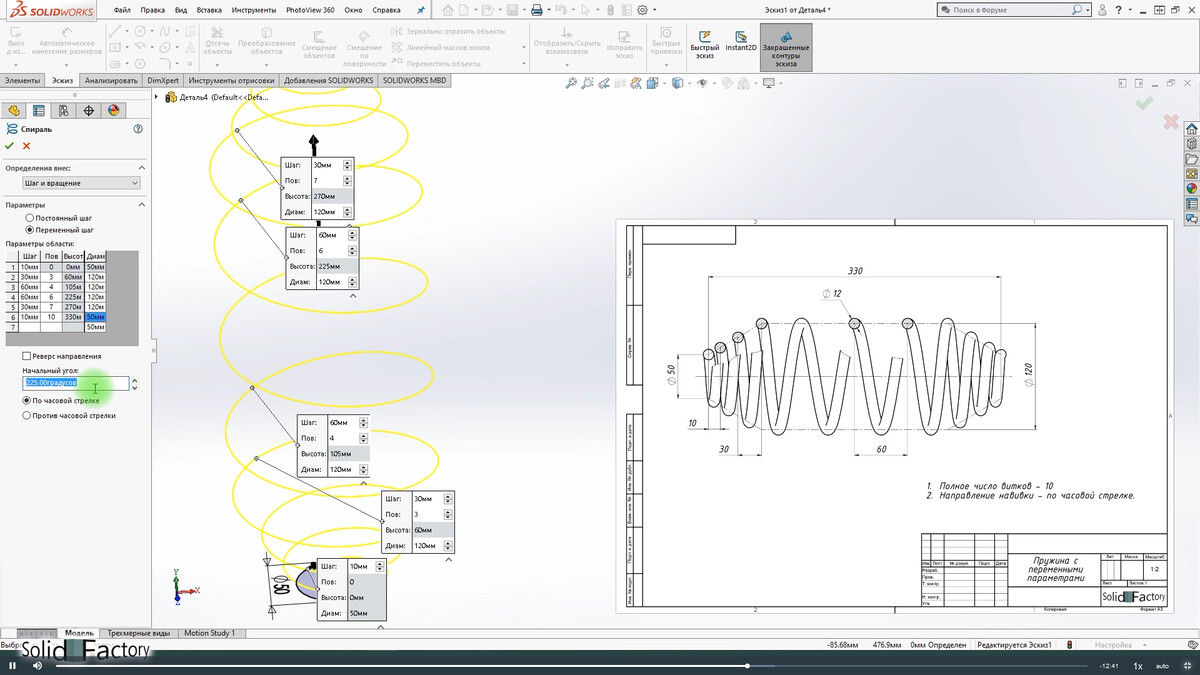1200x675 pixels.
Task: Open the Шаг и вращение dropdown
Action: (x=82, y=183)
